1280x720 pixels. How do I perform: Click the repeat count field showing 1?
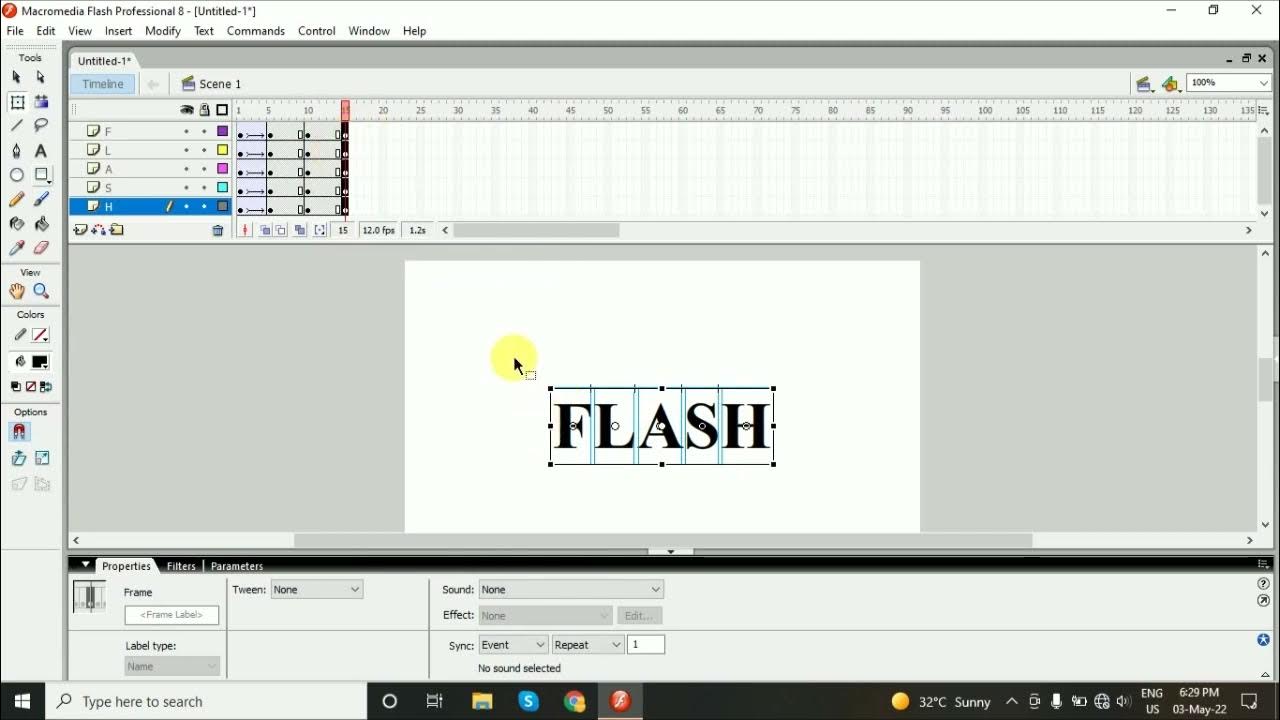pyautogui.click(x=646, y=645)
